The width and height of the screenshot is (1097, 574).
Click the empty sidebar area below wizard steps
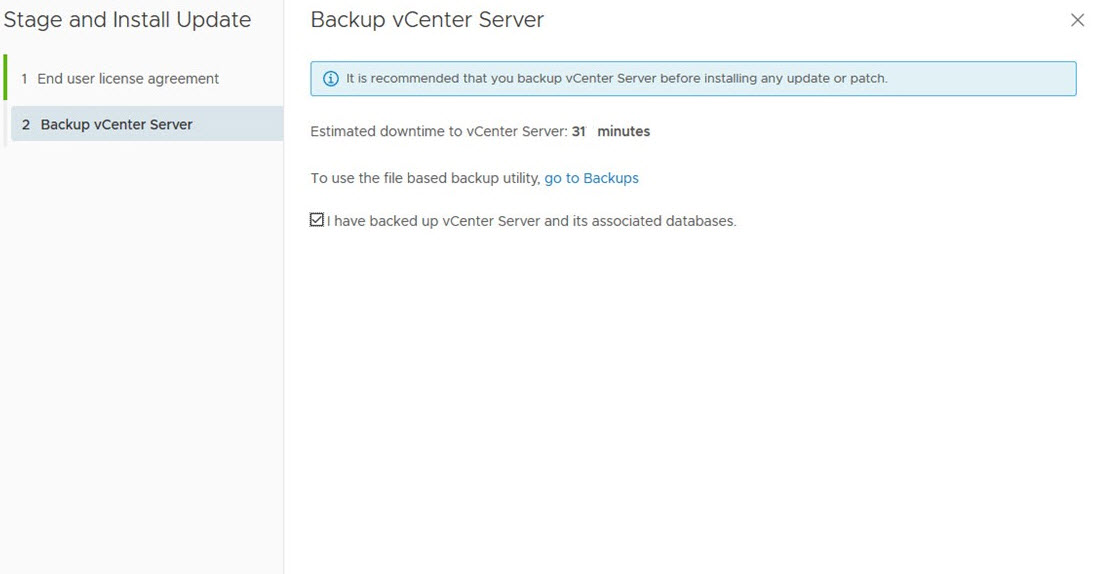click(143, 357)
